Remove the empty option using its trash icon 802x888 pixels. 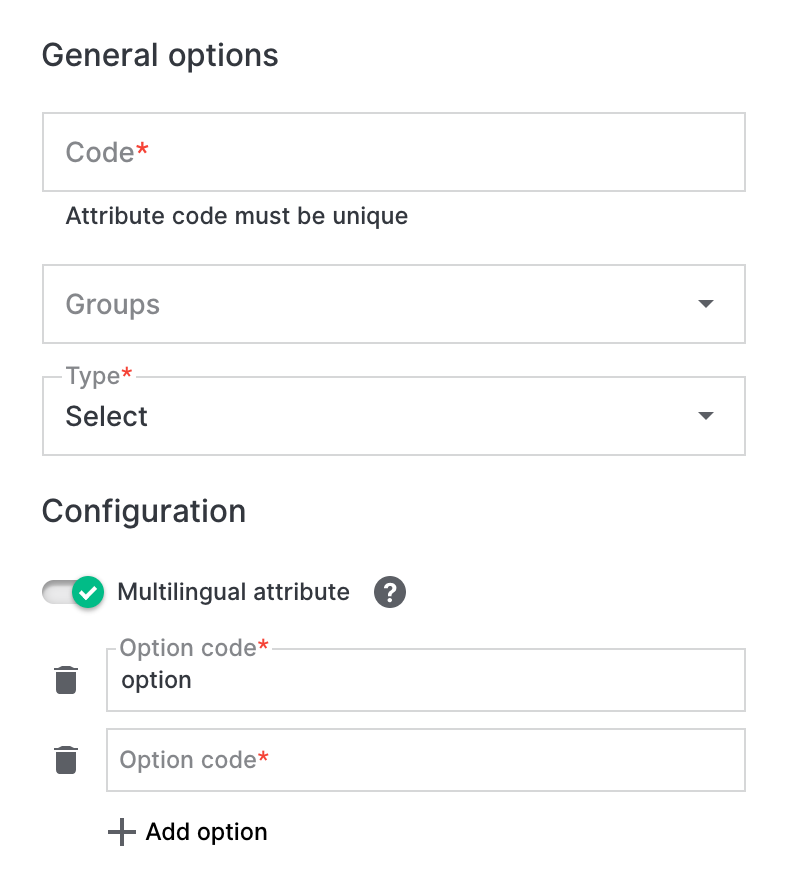[x=66, y=760]
